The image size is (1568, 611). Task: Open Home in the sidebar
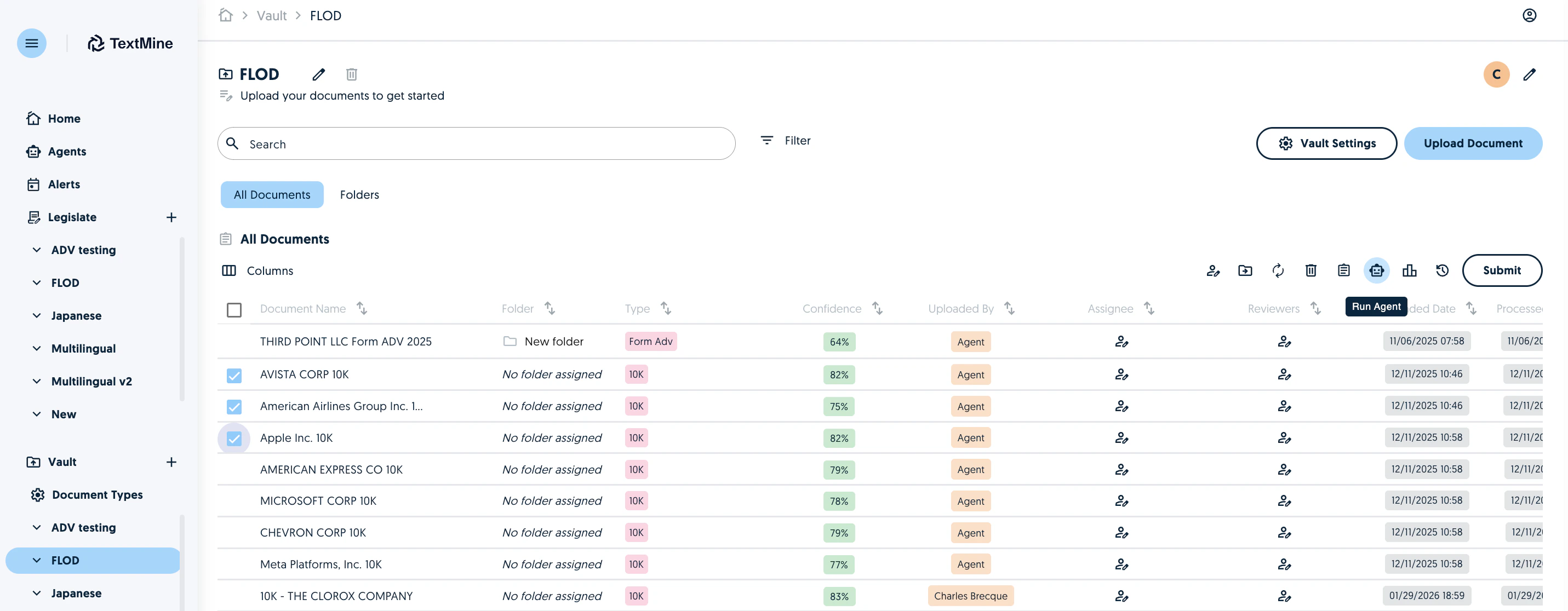click(54, 118)
